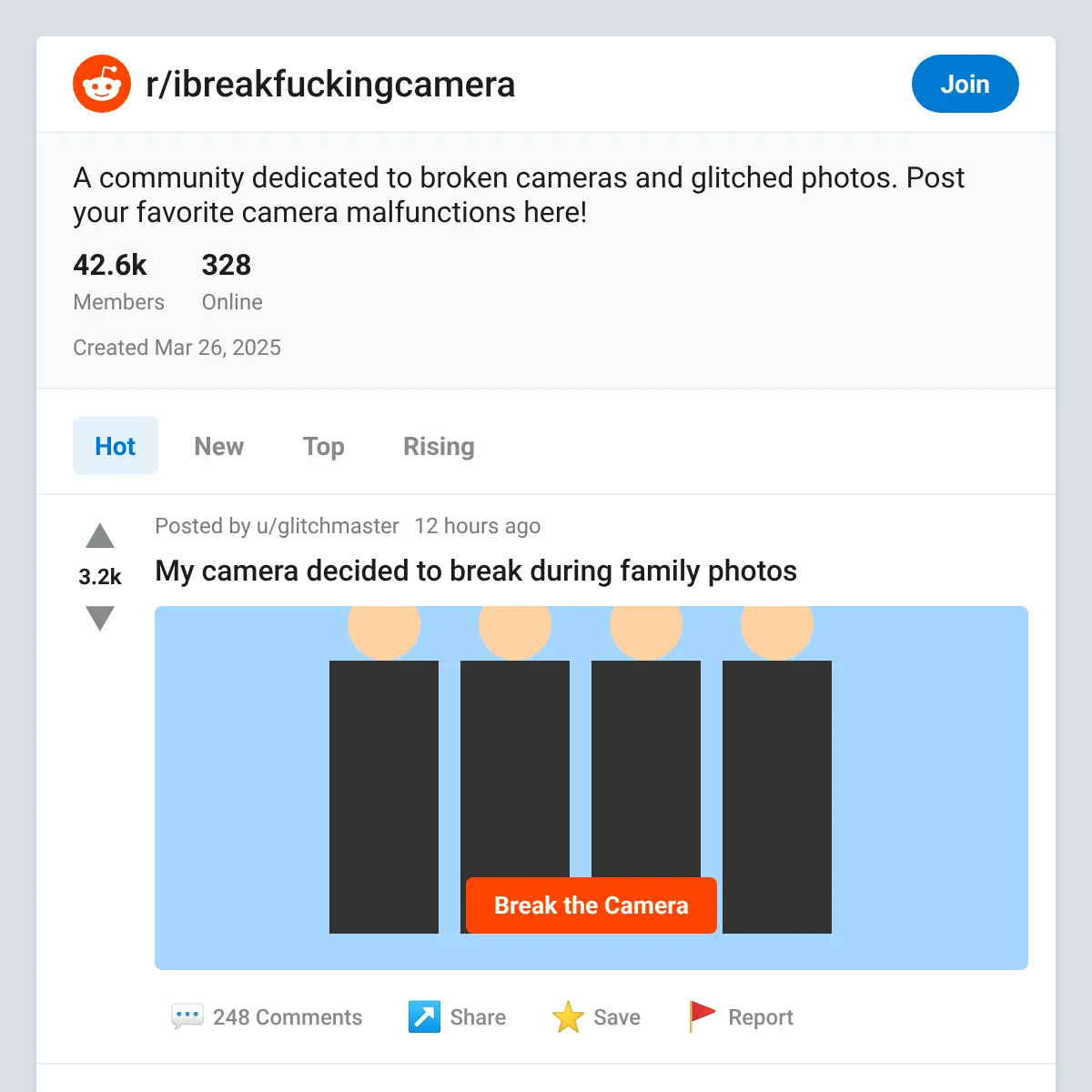The image size is (1092, 1092).
Task: Switch to the New tab
Action: [x=219, y=446]
